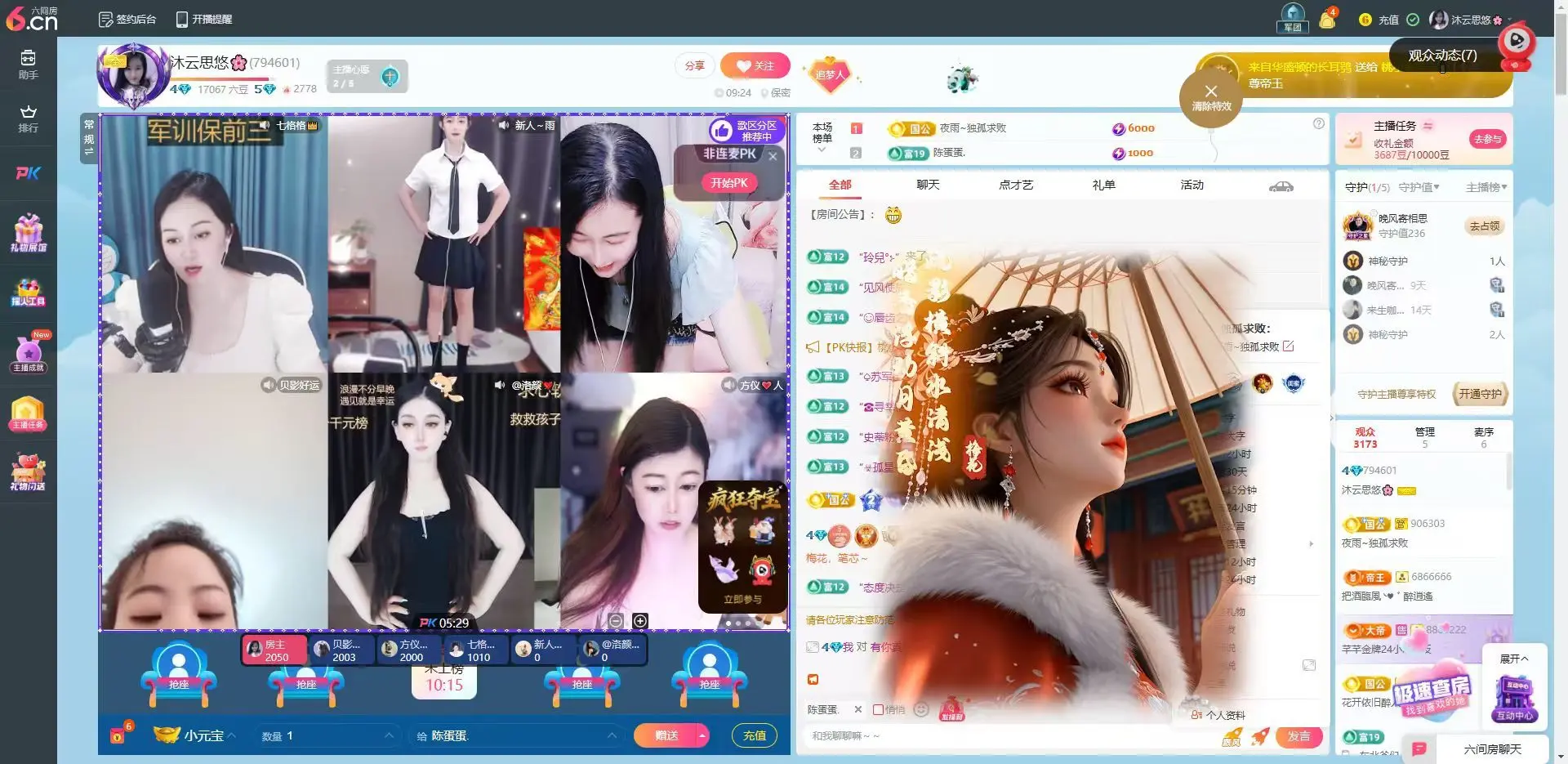Open the 礼物闯关 sidebar icon
1568x764 pixels.
[28, 472]
